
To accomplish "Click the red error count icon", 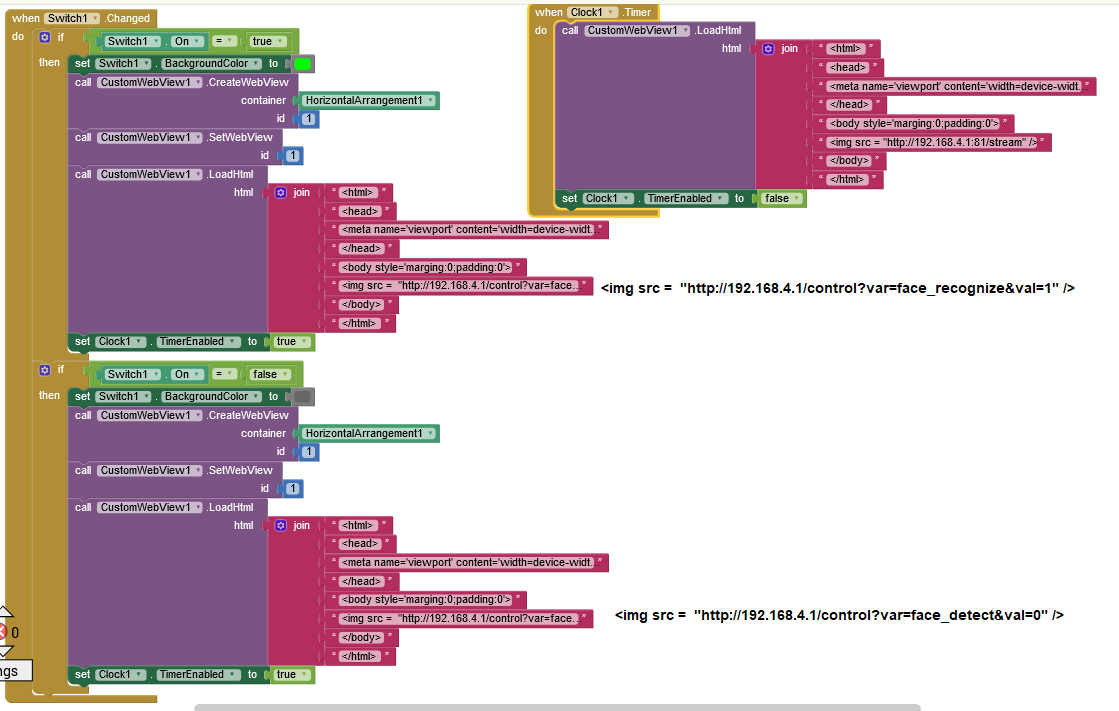I will 2,632.
